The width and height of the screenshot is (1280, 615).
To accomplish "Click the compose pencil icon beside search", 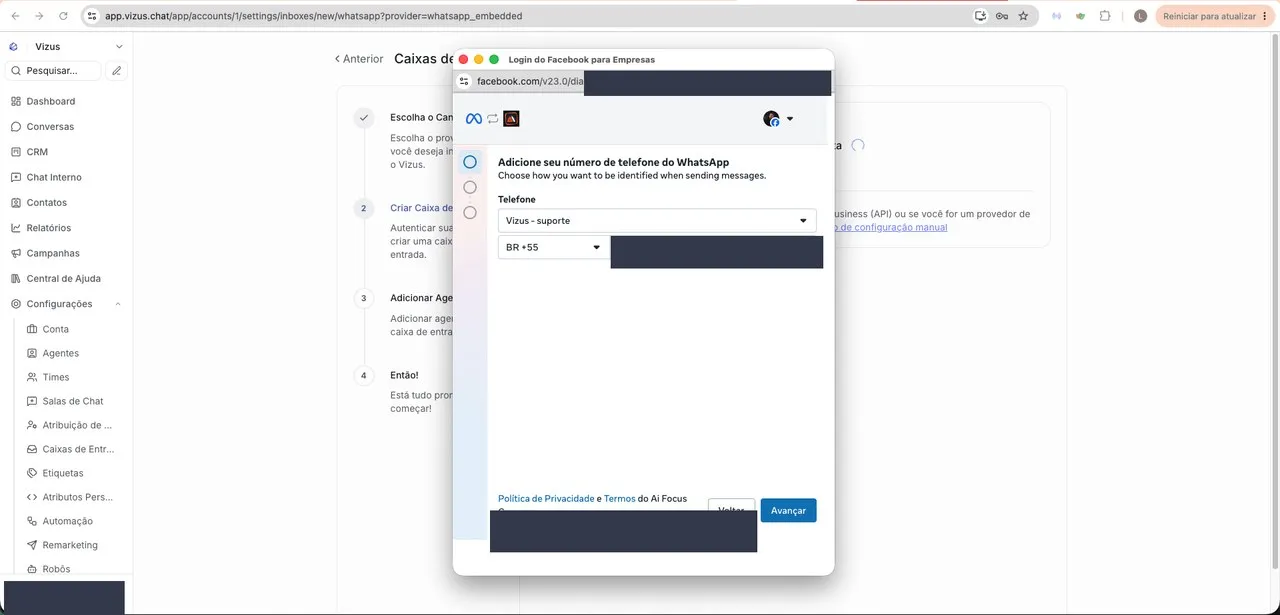I will point(117,71).
